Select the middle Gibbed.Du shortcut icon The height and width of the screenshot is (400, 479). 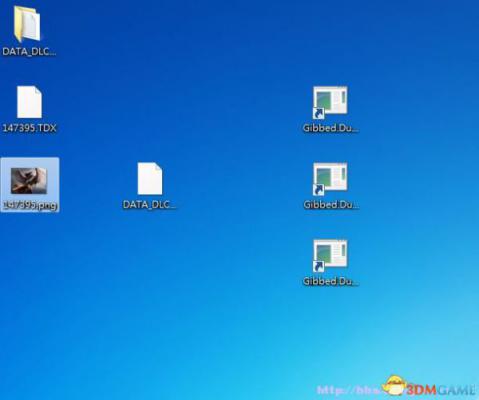tap(330, 179)
